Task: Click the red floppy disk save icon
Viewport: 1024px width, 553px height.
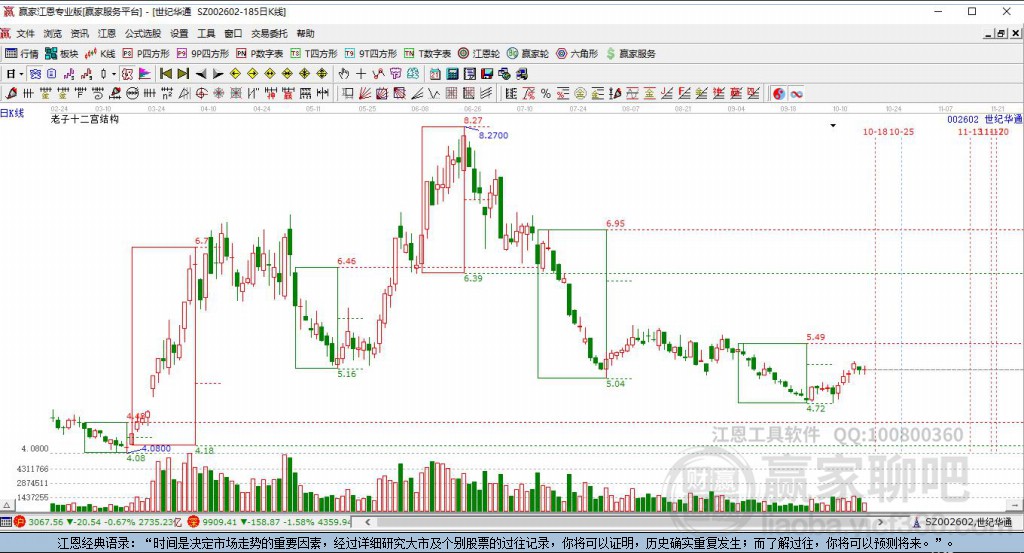Action: click(x=487, y=74)
